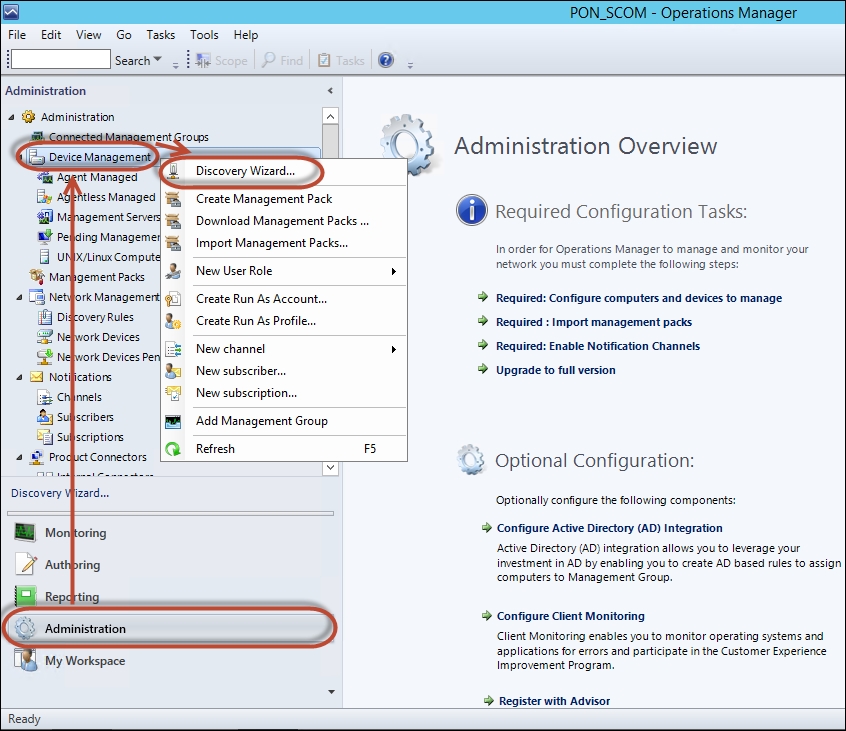The image size is (846, 731).
Task: Click the Register with Advisor link
Action: (554, 701)
